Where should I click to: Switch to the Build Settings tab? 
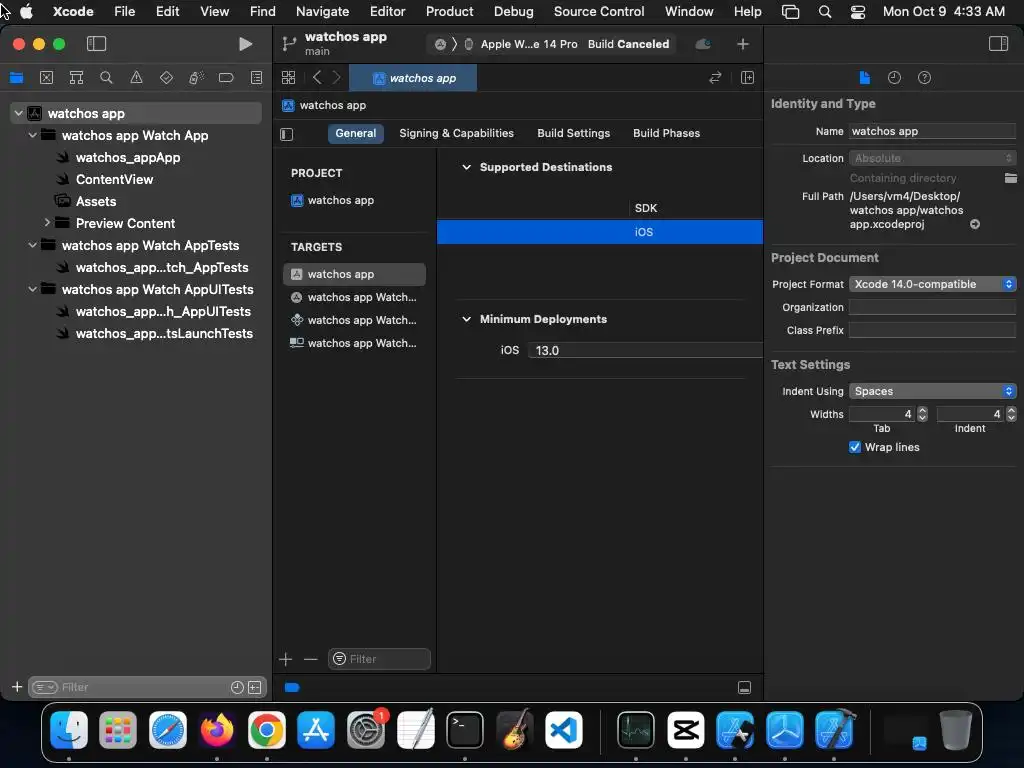click(x=573, y=133)
